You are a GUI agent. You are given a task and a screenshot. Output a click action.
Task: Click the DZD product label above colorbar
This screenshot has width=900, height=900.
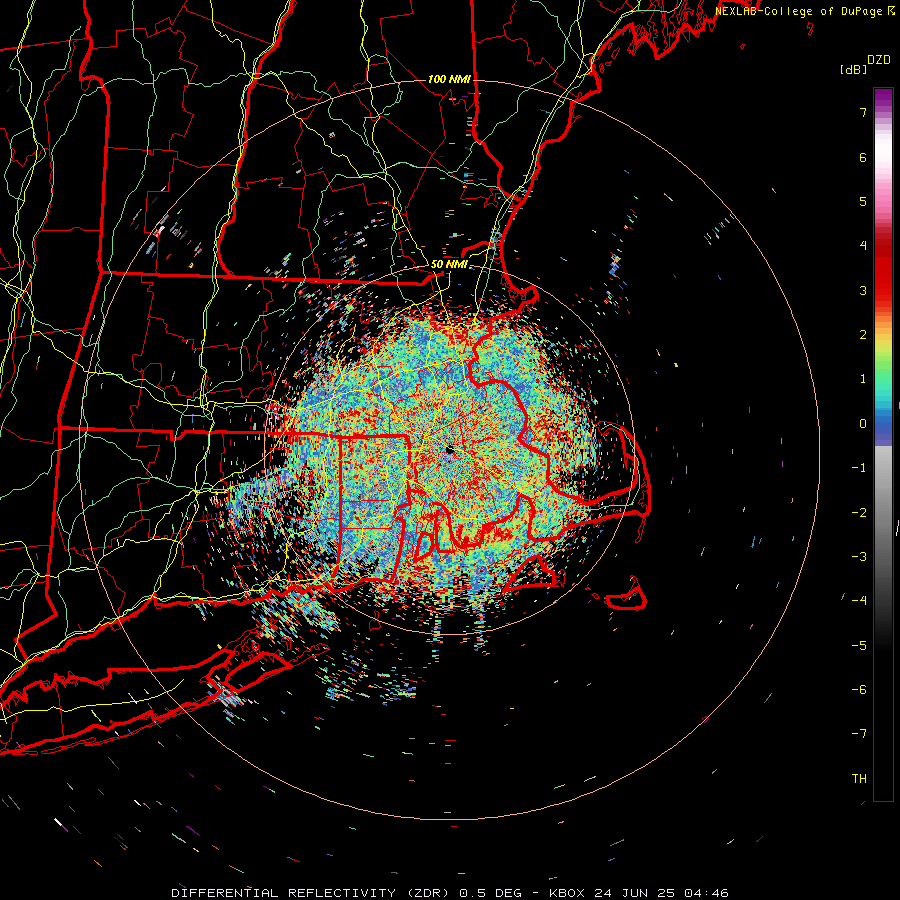(x=879, y=60)
